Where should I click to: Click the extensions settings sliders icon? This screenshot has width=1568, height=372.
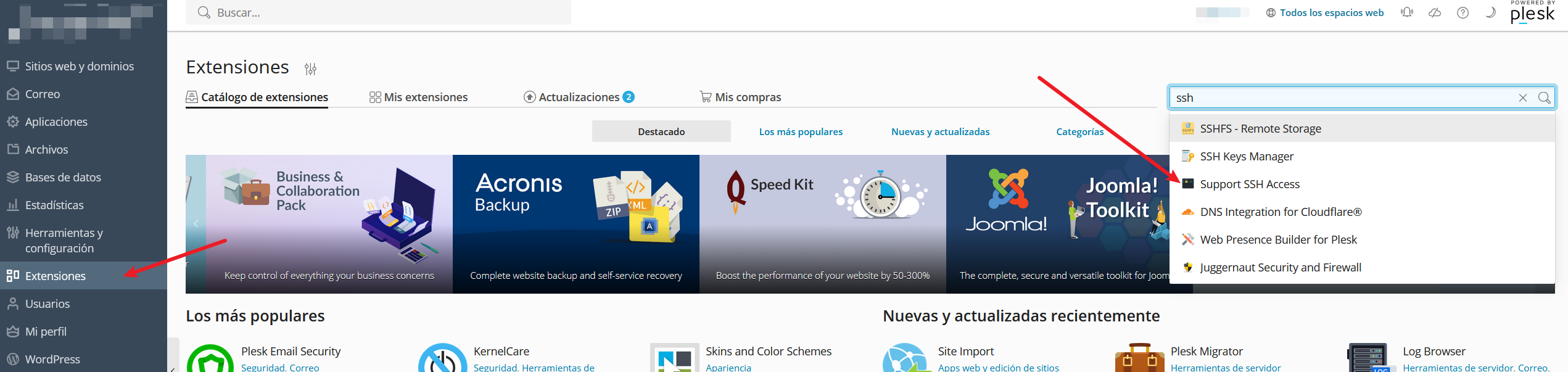(x=310, y=68)
